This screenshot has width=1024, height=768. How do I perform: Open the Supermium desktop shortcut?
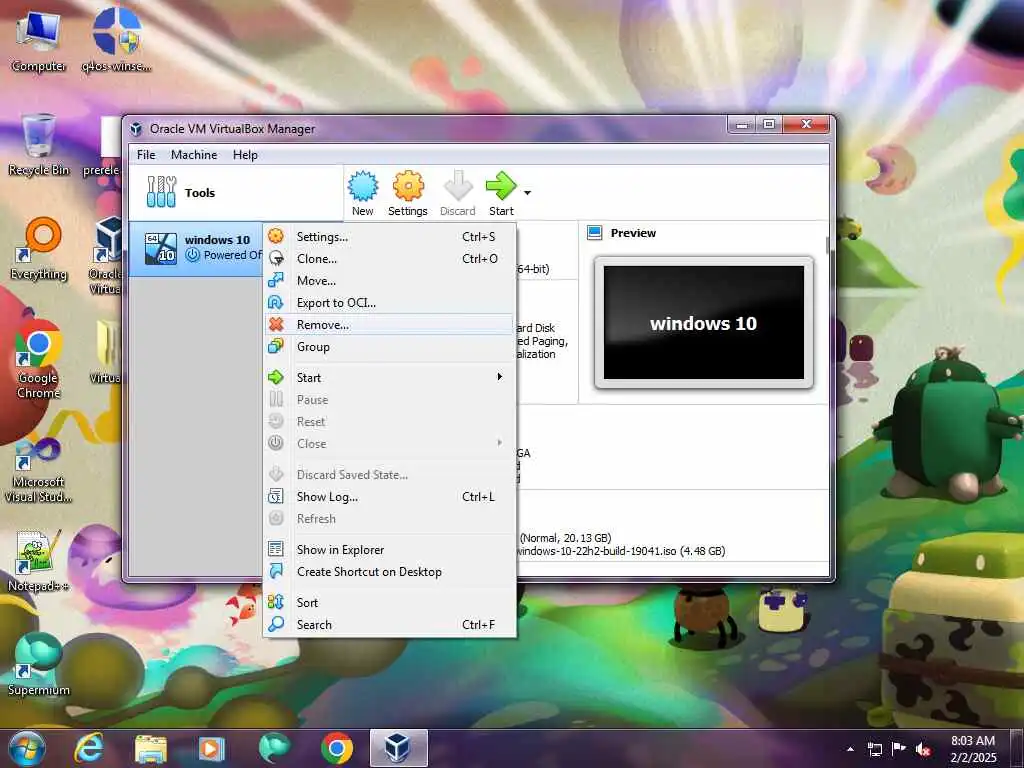39,664
